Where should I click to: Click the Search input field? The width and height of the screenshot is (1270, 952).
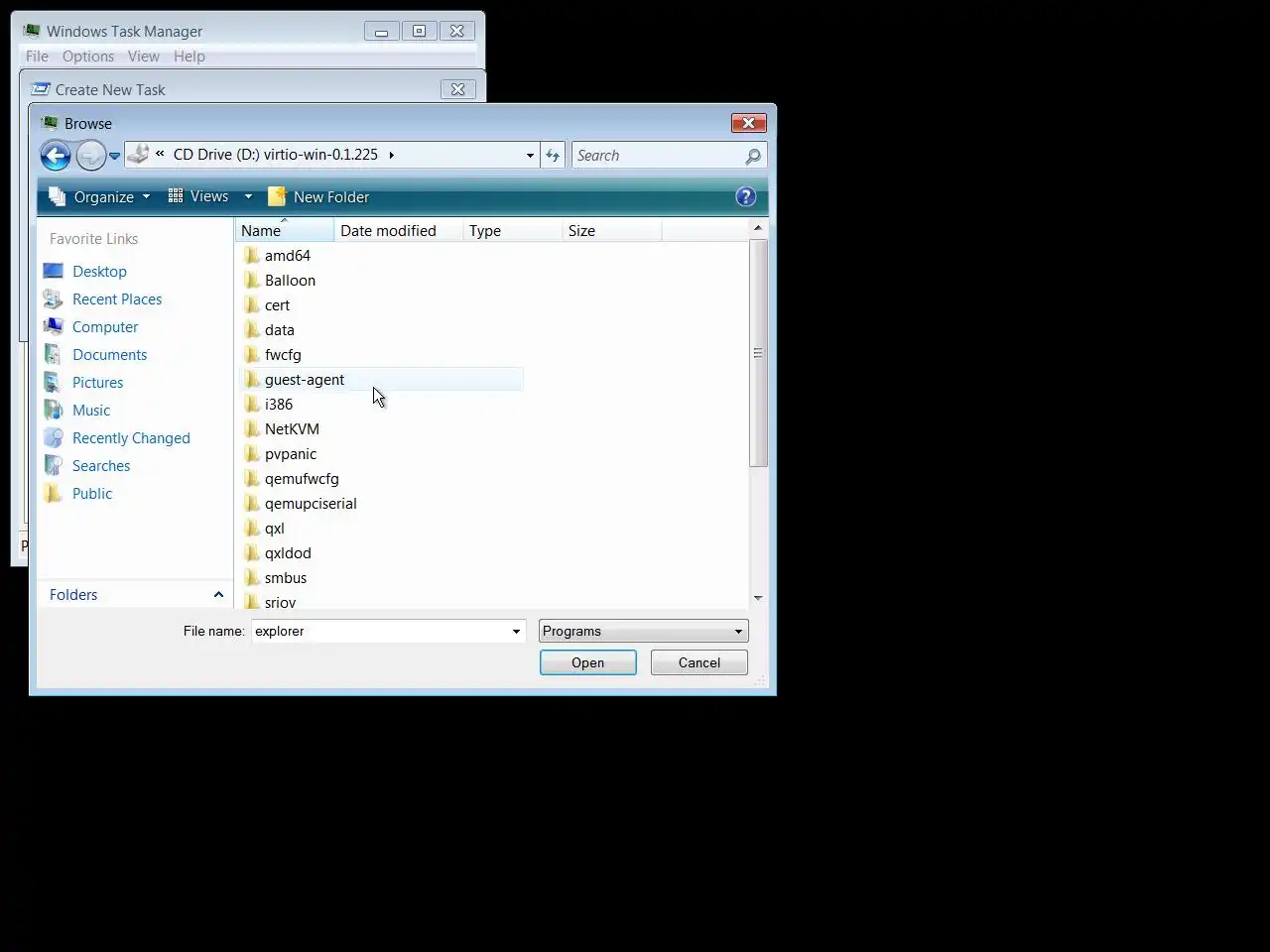pyautogui.click(x=659, y=156)
